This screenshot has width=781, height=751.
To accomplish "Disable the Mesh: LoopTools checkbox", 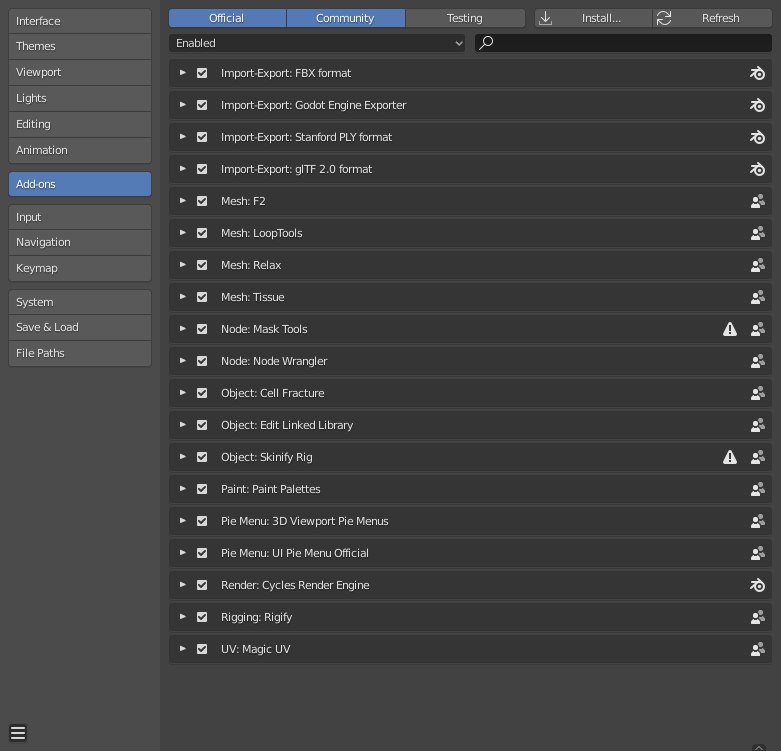I will (x=202, y=233).
